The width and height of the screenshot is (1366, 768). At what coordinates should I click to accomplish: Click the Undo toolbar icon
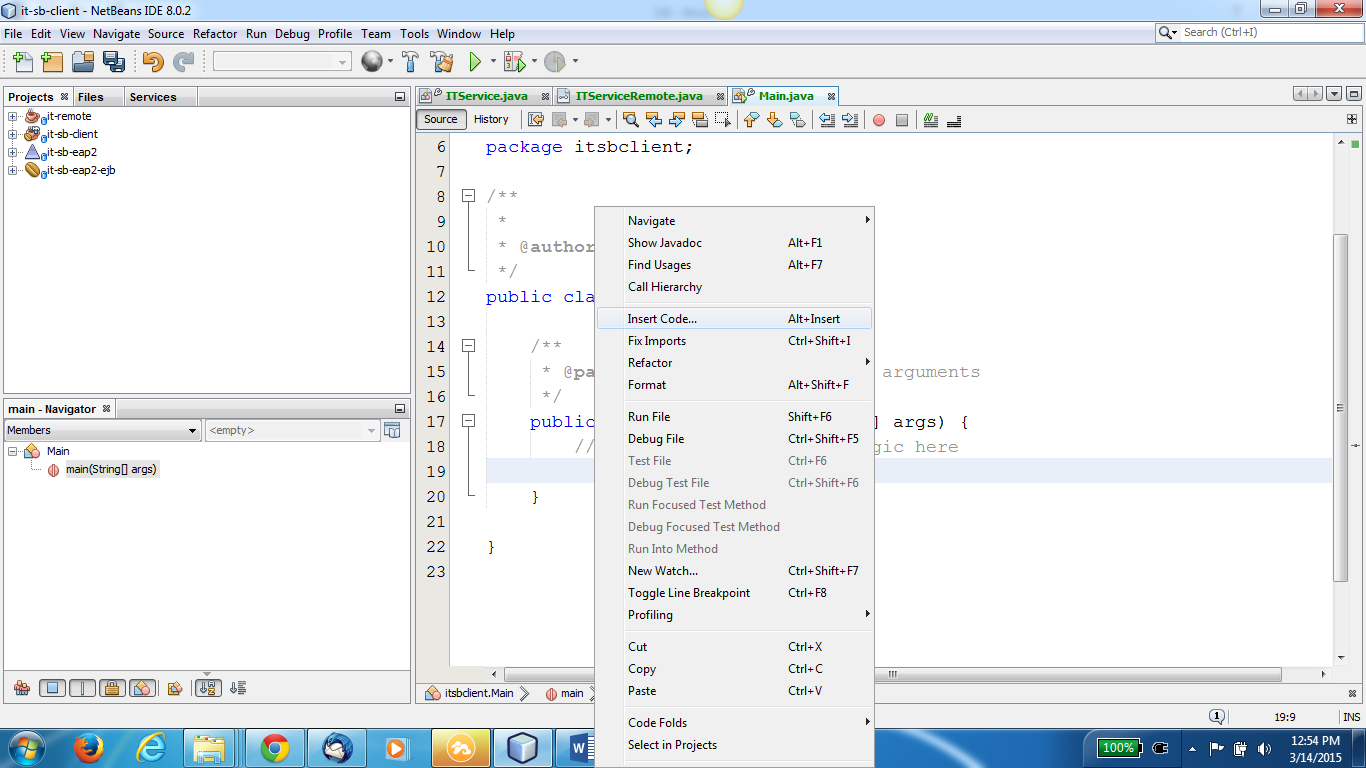[x=153, y=62]
